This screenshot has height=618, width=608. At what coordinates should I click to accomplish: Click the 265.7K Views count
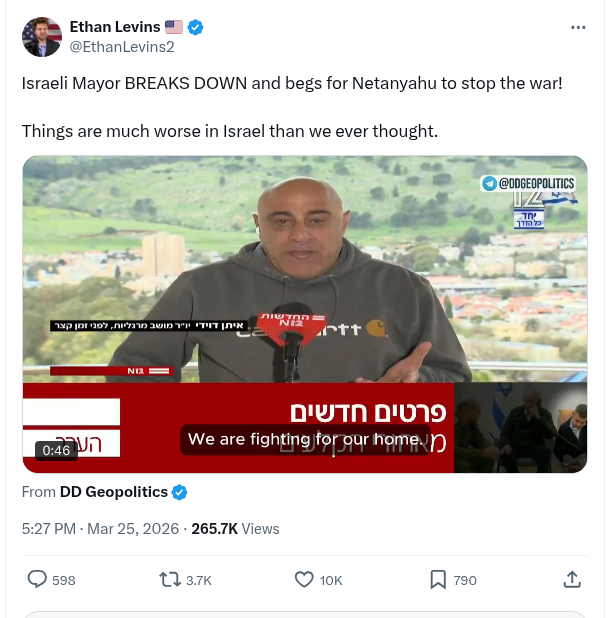(235, 529)
